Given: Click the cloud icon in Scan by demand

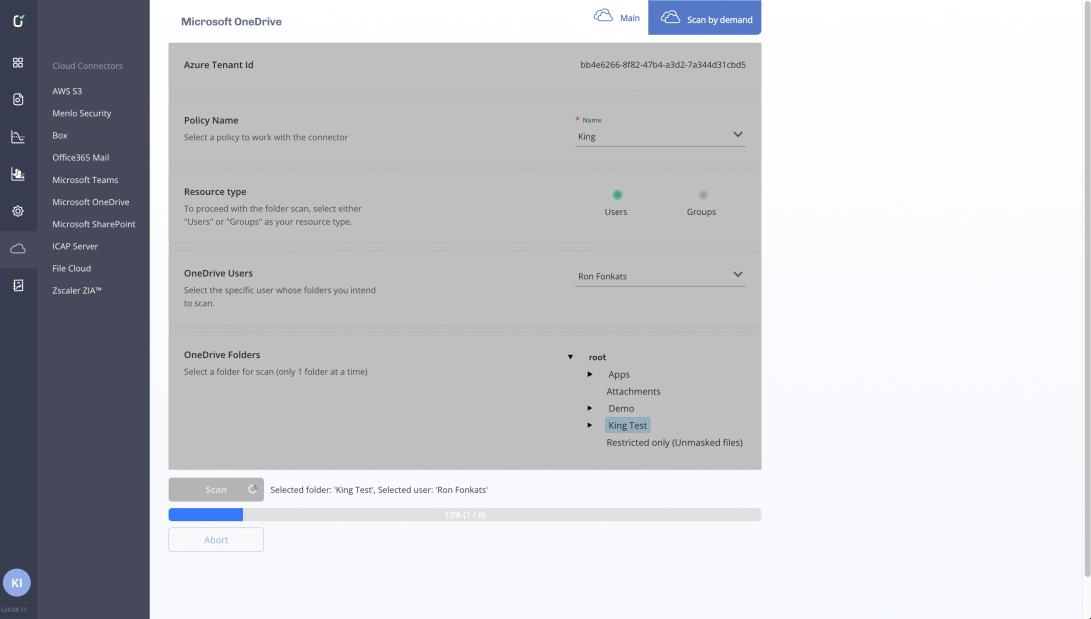Looking at the screenshot, I should (671, 17).
